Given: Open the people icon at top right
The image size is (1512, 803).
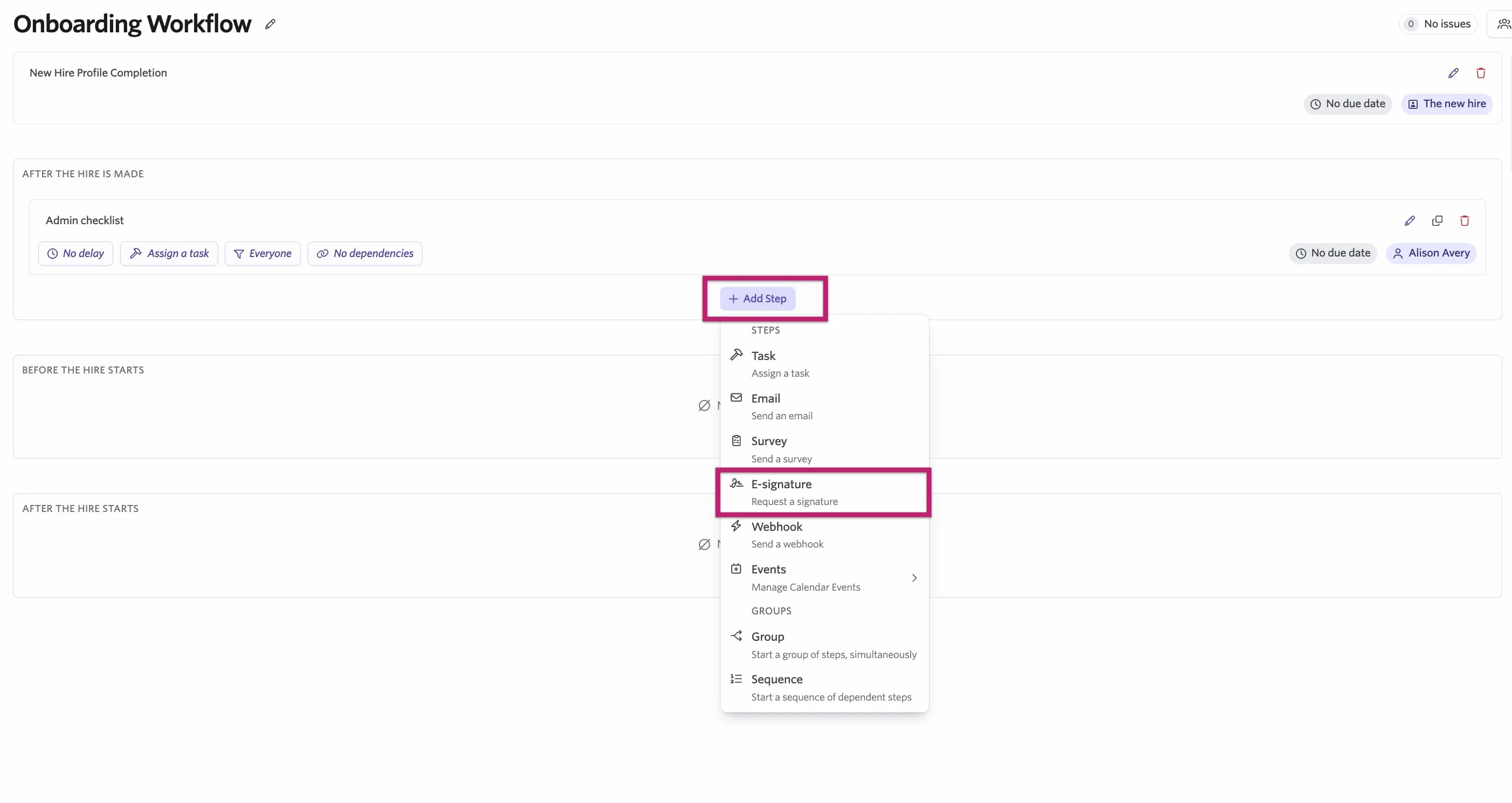Looking at the screenshot, I should click(x=1503, y=24).
